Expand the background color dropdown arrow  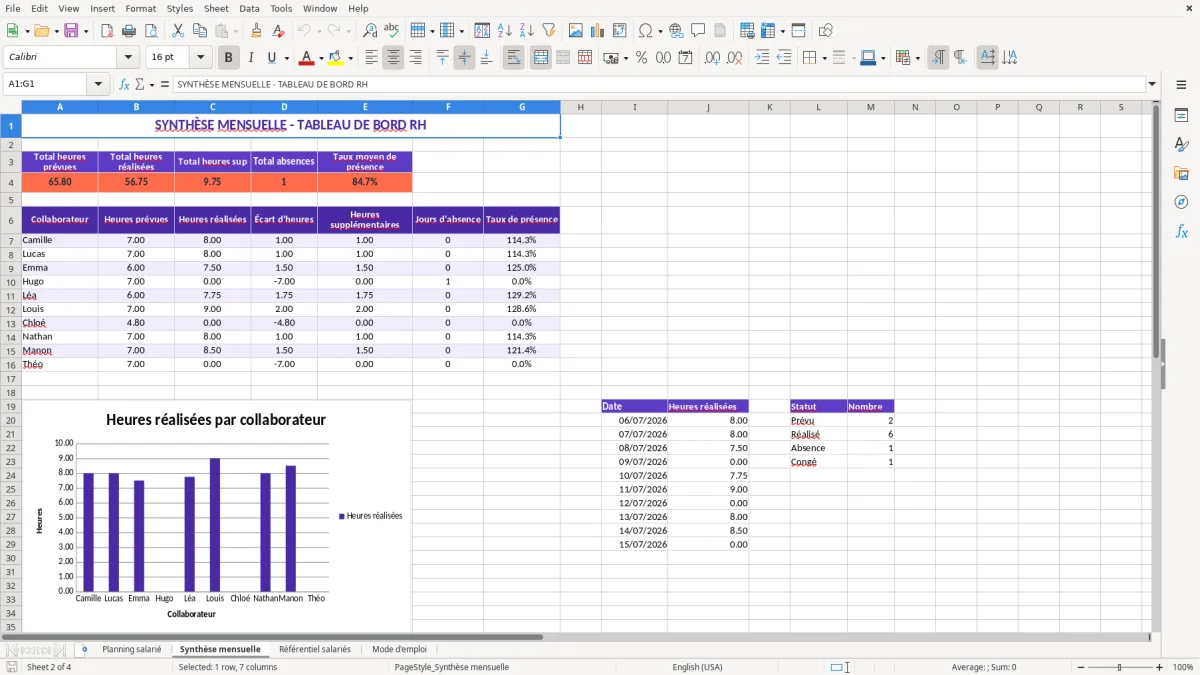point(350,58)
